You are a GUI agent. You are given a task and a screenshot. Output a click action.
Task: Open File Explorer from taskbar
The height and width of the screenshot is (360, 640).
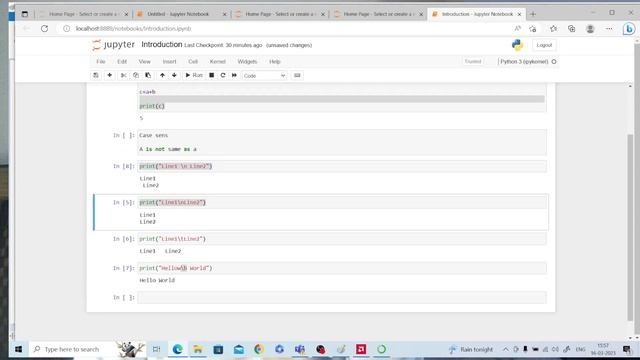point(198,349)
